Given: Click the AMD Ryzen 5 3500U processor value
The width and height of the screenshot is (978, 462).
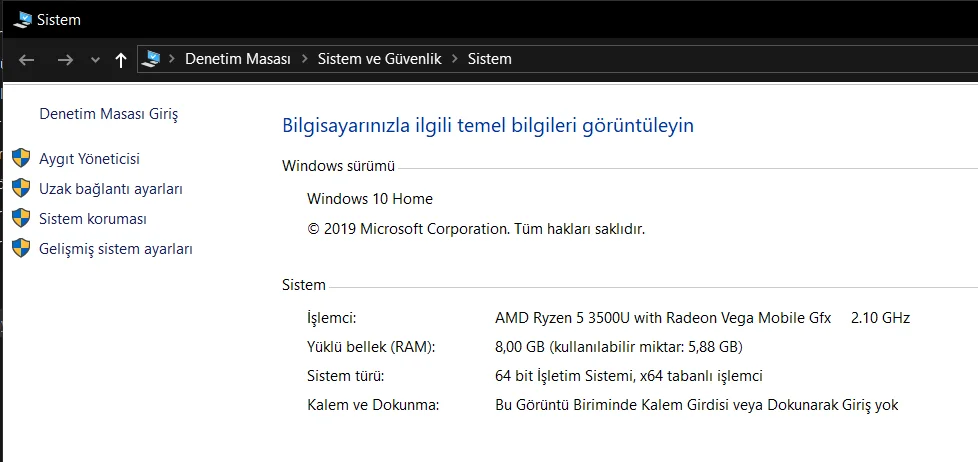Looking at the screenshot, I should [x=663, y=318].
